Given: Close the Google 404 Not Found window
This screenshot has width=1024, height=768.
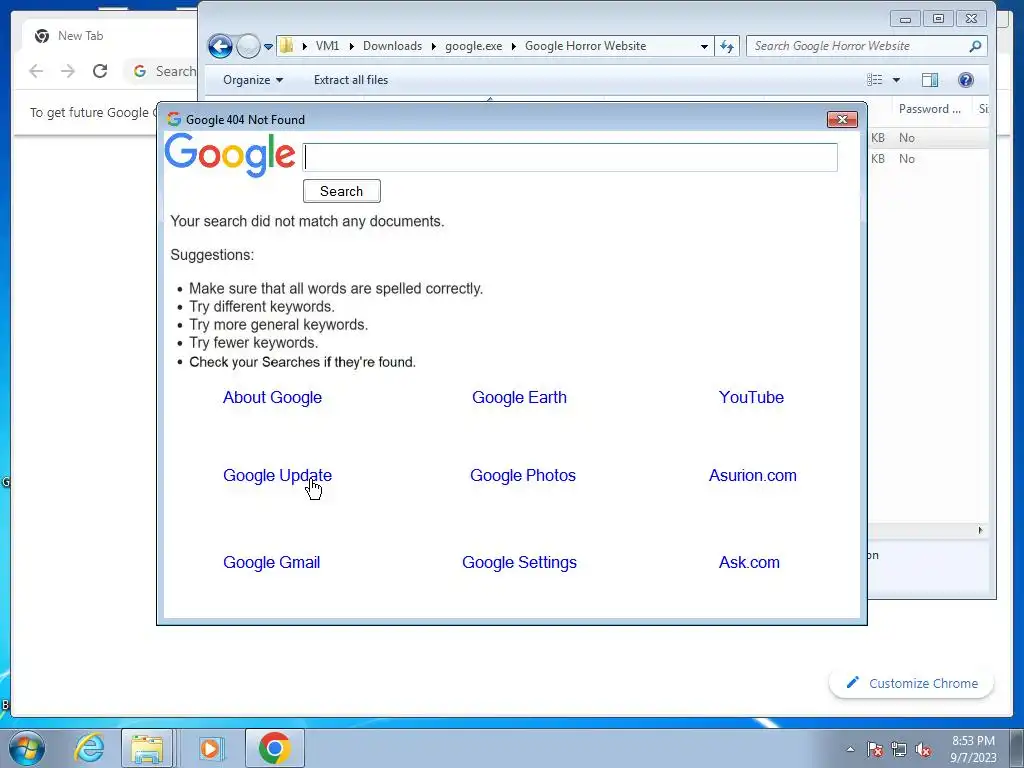Looking at the screenshot, I should tap(842, 120).
